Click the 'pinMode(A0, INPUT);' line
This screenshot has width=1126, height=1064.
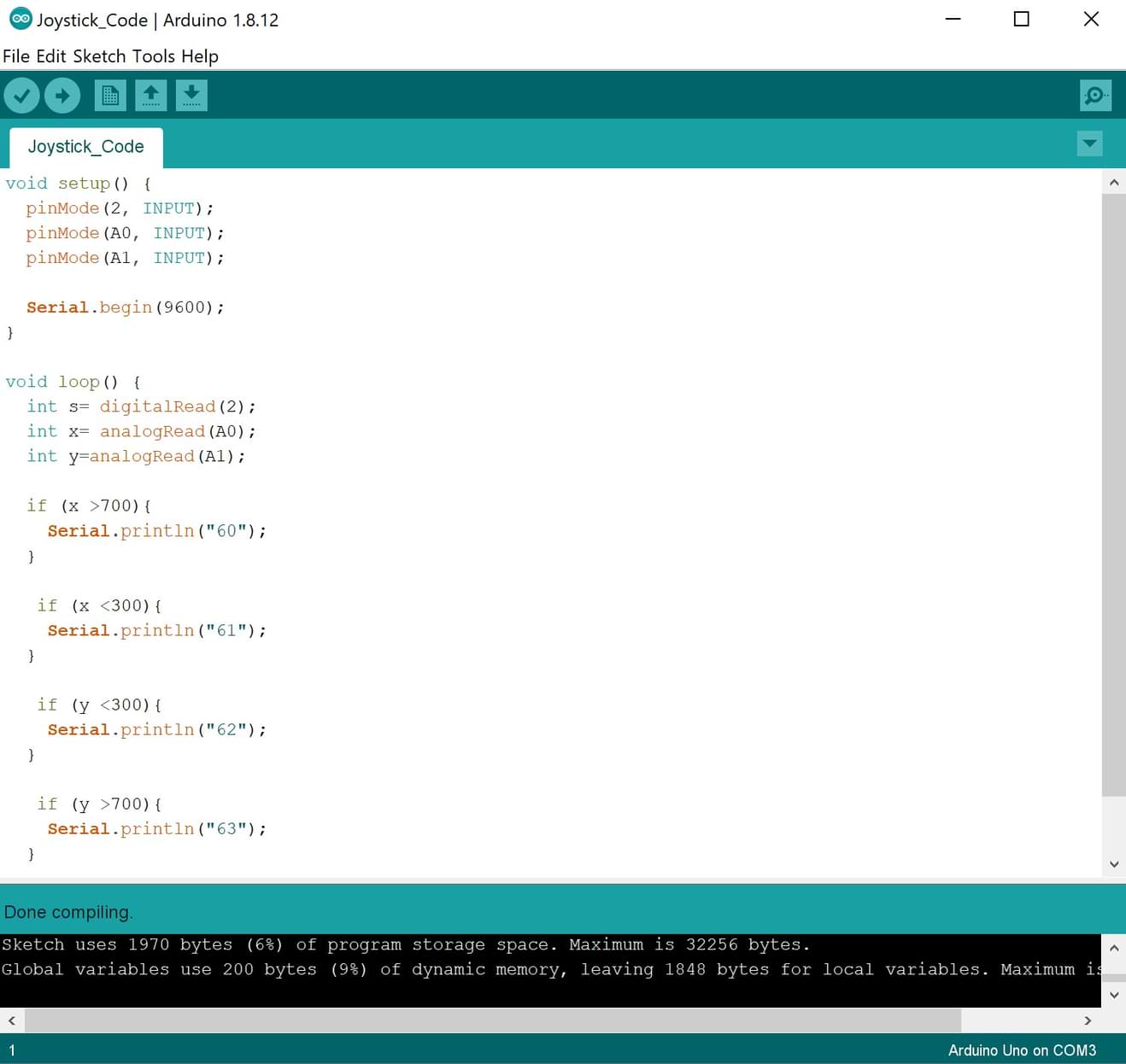pyautogui.click(x=125, y=233)
